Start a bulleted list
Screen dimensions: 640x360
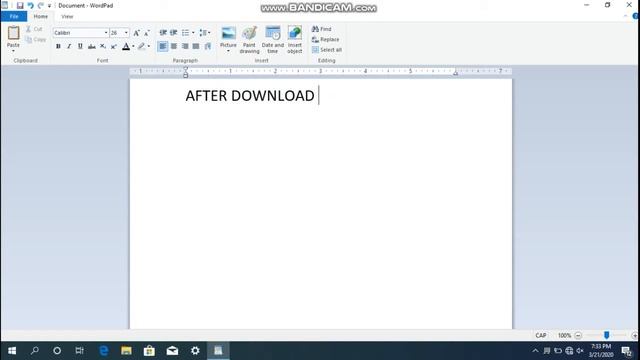point(185,33)
